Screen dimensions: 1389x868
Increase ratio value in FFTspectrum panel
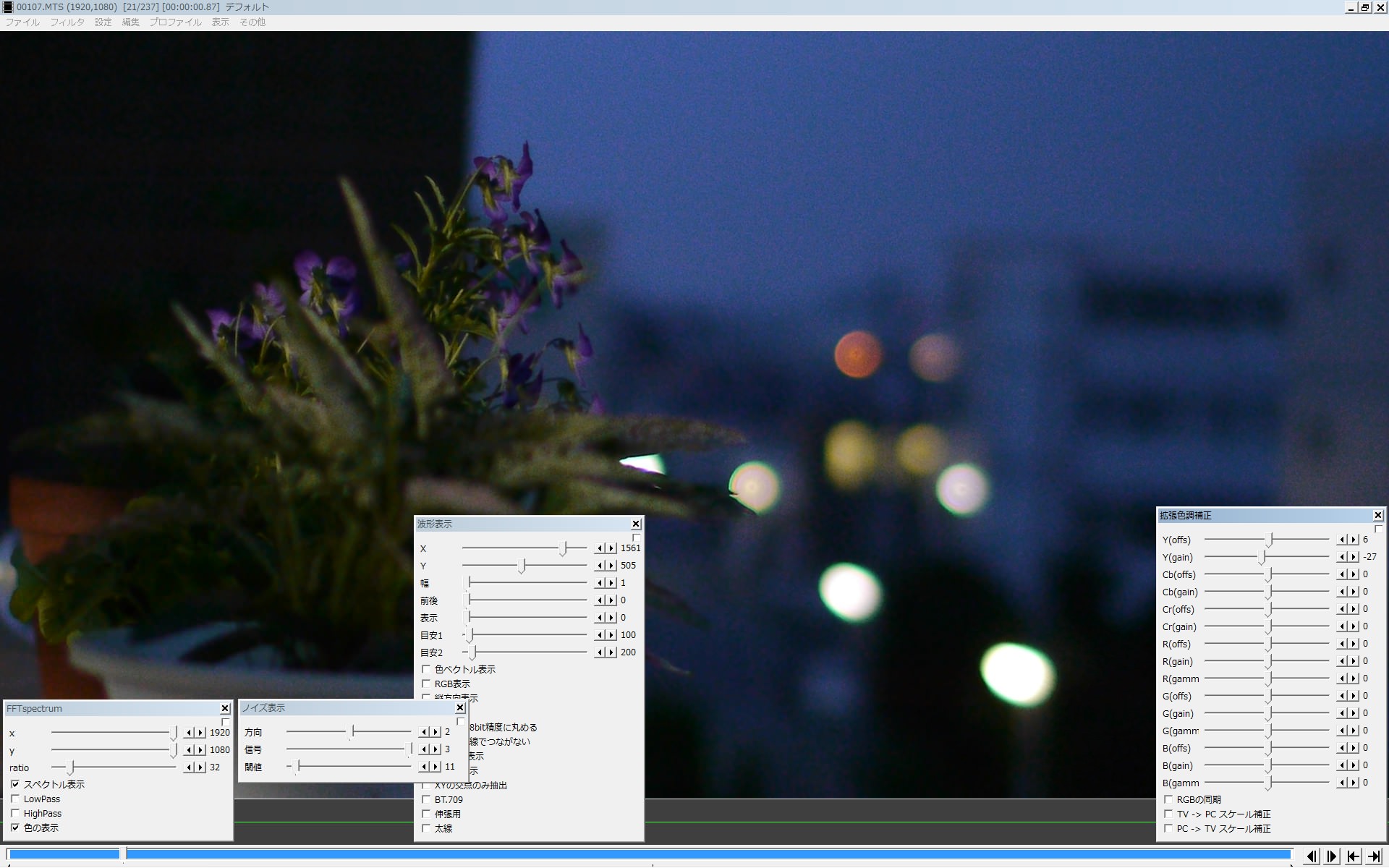[200, 767]
